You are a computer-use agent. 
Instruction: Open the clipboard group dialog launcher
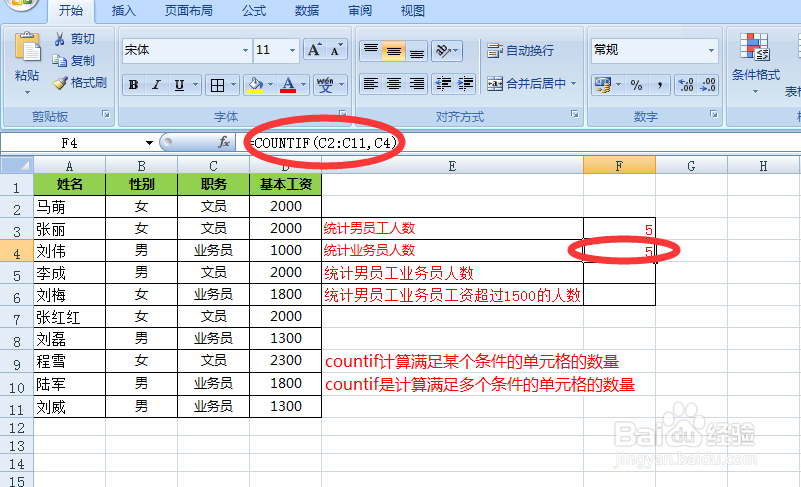(106, 114)
